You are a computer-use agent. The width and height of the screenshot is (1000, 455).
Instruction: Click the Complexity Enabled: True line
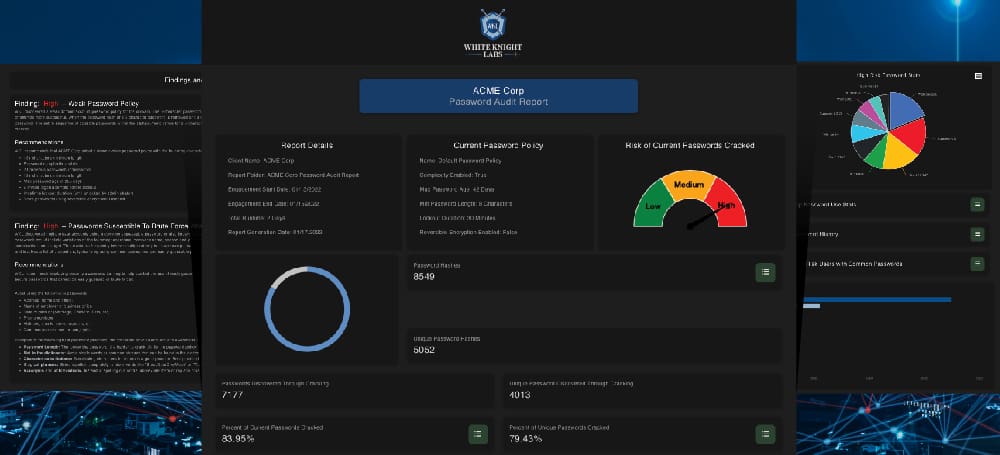454,175
